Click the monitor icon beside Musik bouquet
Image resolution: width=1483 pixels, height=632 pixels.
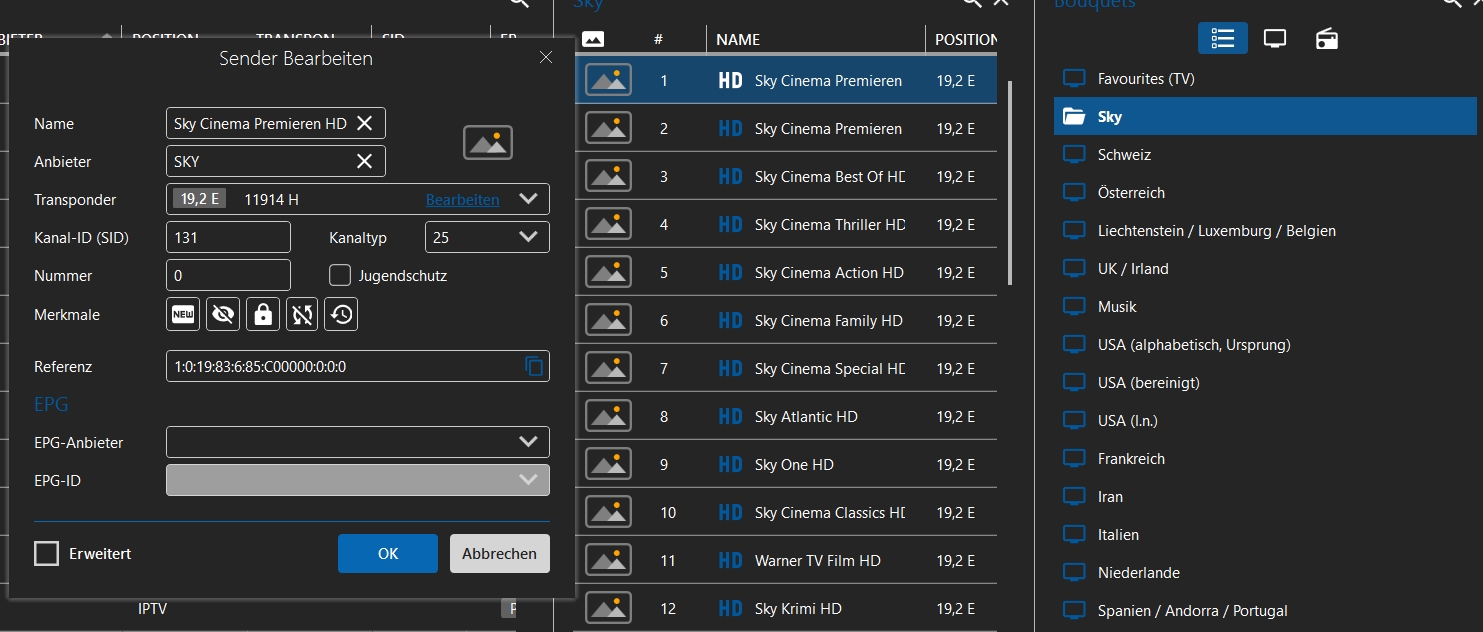1074,307
